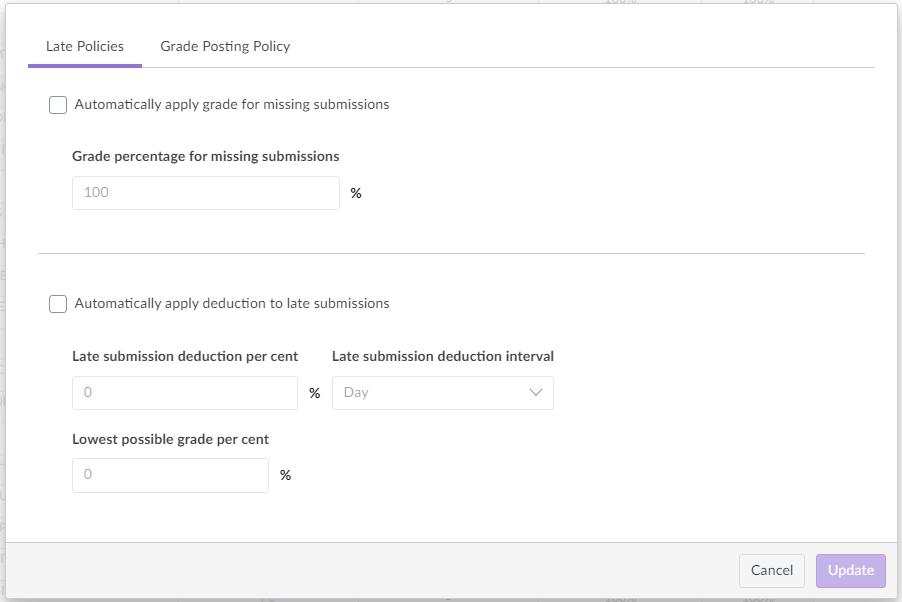The height and width of the screenshot is (602, 902).
Task: Click the 'Lowest possible grade per cent' label
Action: (x=170, y=439)
